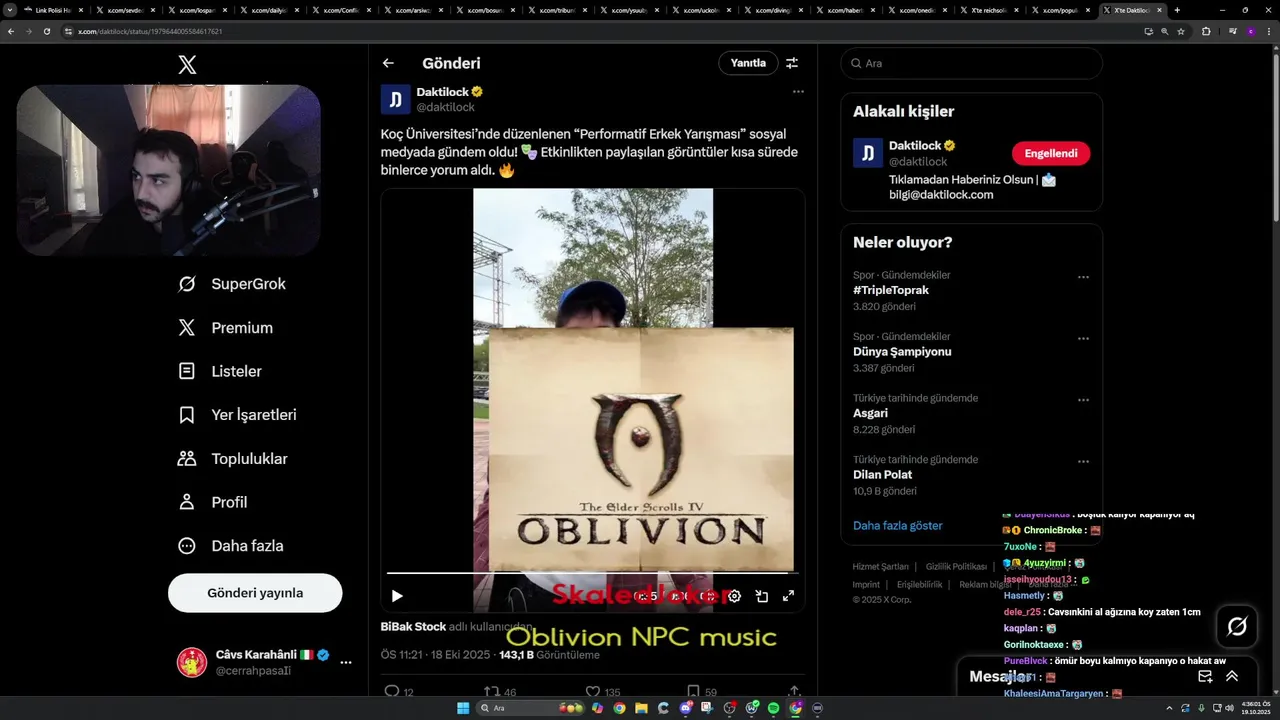Like the post with 135 likes
Screen dimensions: 1280x720
pos(593,691)
